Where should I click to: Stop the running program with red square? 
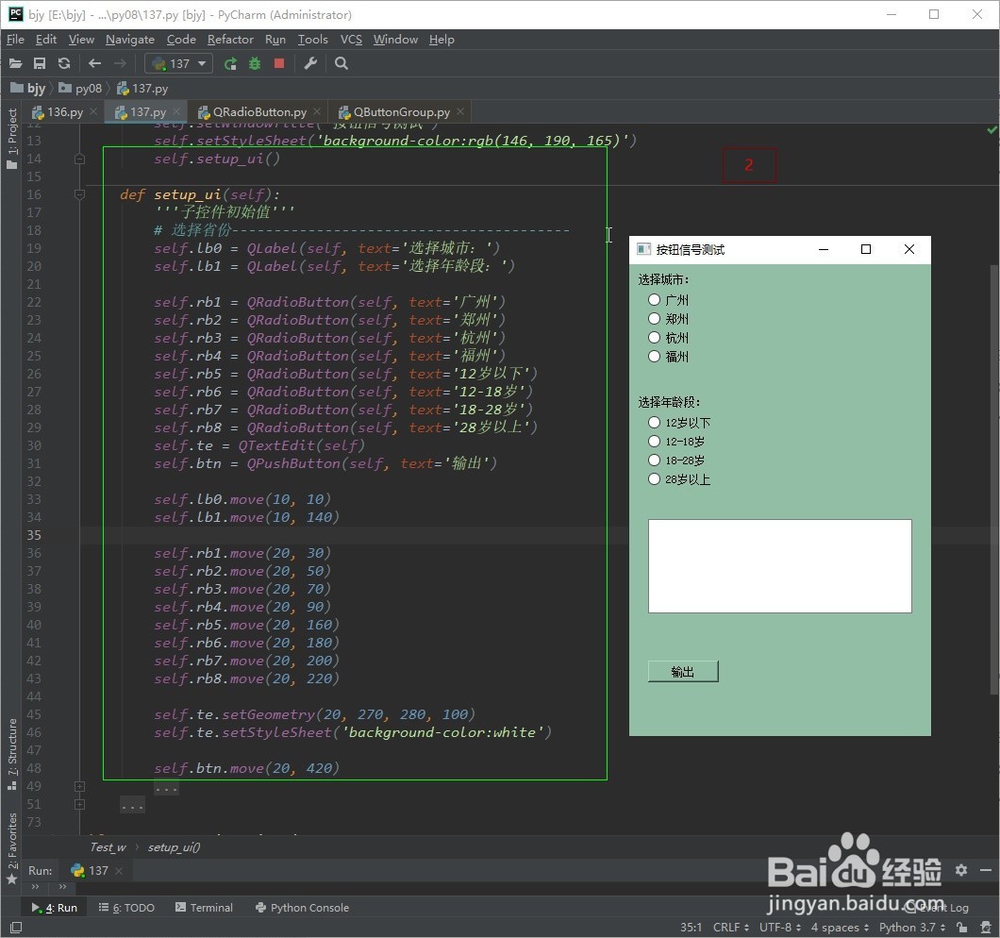[279, 63]
